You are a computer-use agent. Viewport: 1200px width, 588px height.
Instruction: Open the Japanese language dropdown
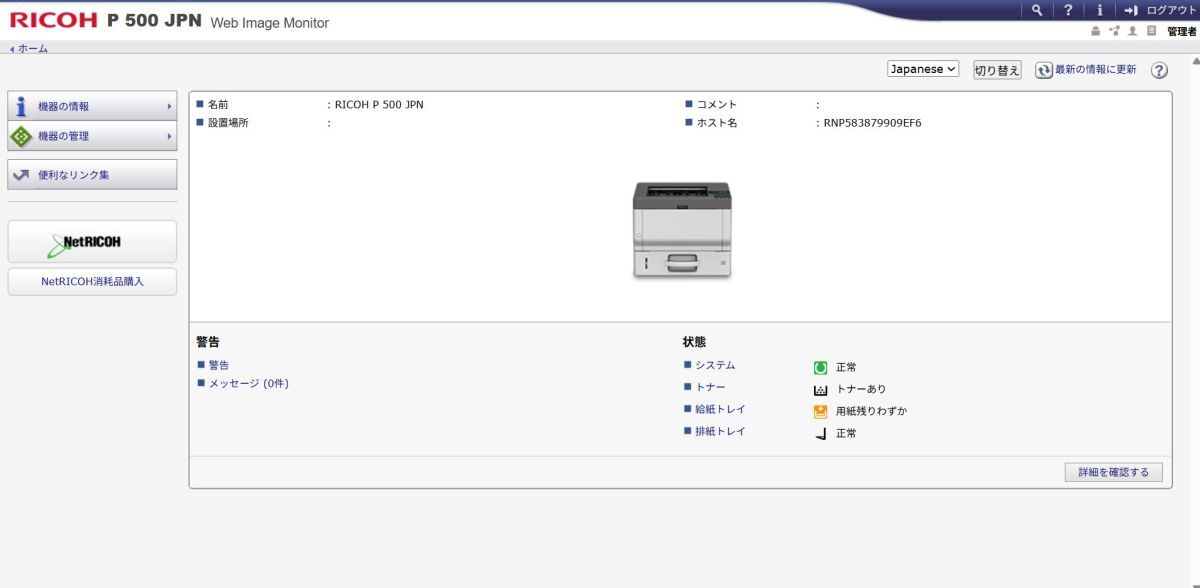923,69
